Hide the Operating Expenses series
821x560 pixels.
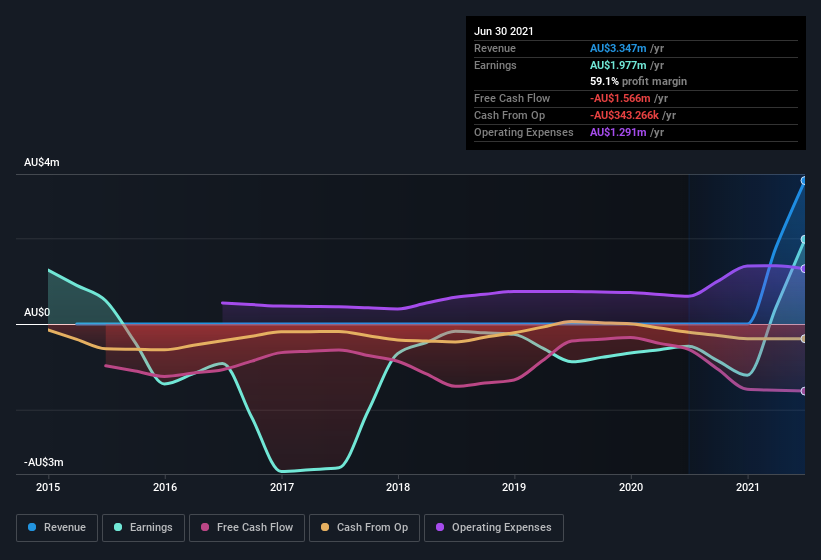[493, 528]
